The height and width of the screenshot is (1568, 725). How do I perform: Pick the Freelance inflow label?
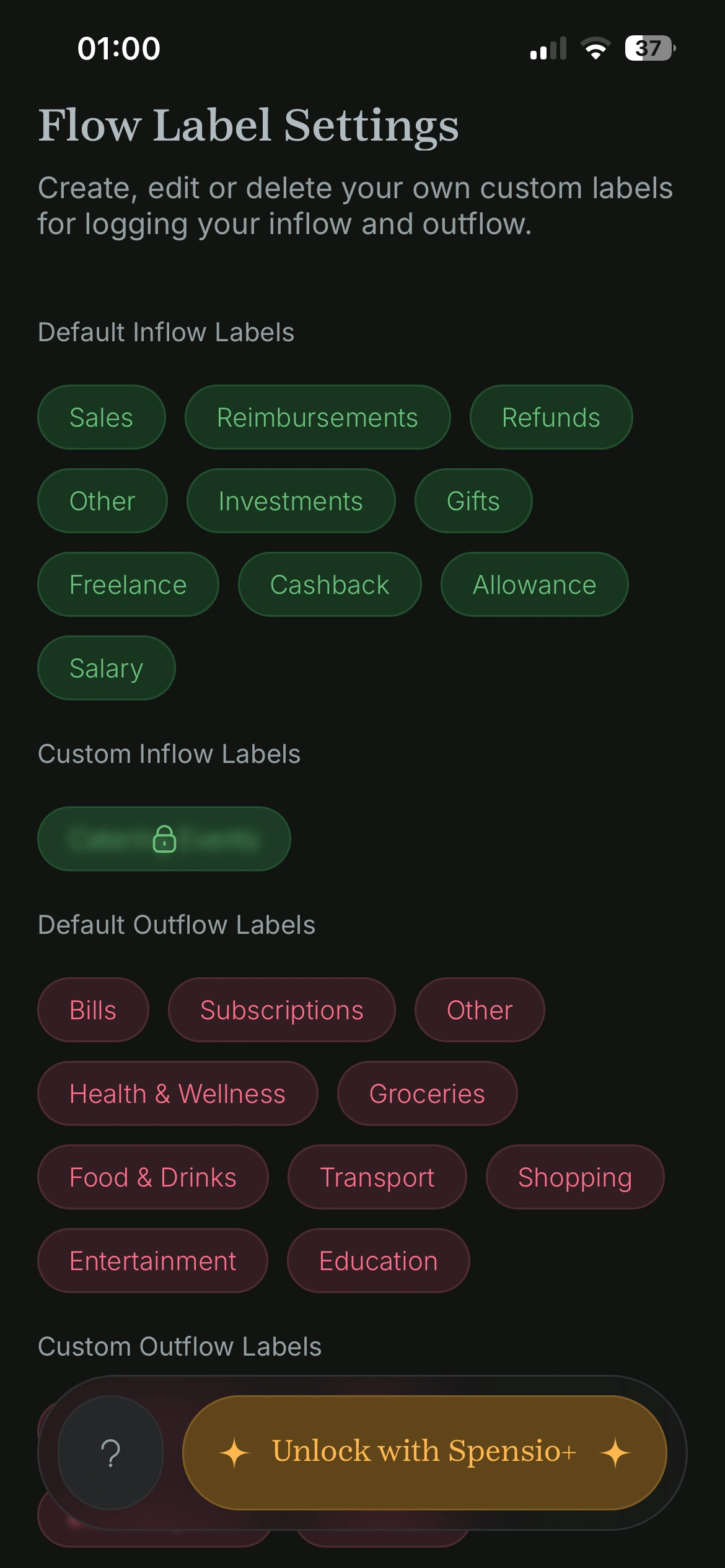point(128,585)
